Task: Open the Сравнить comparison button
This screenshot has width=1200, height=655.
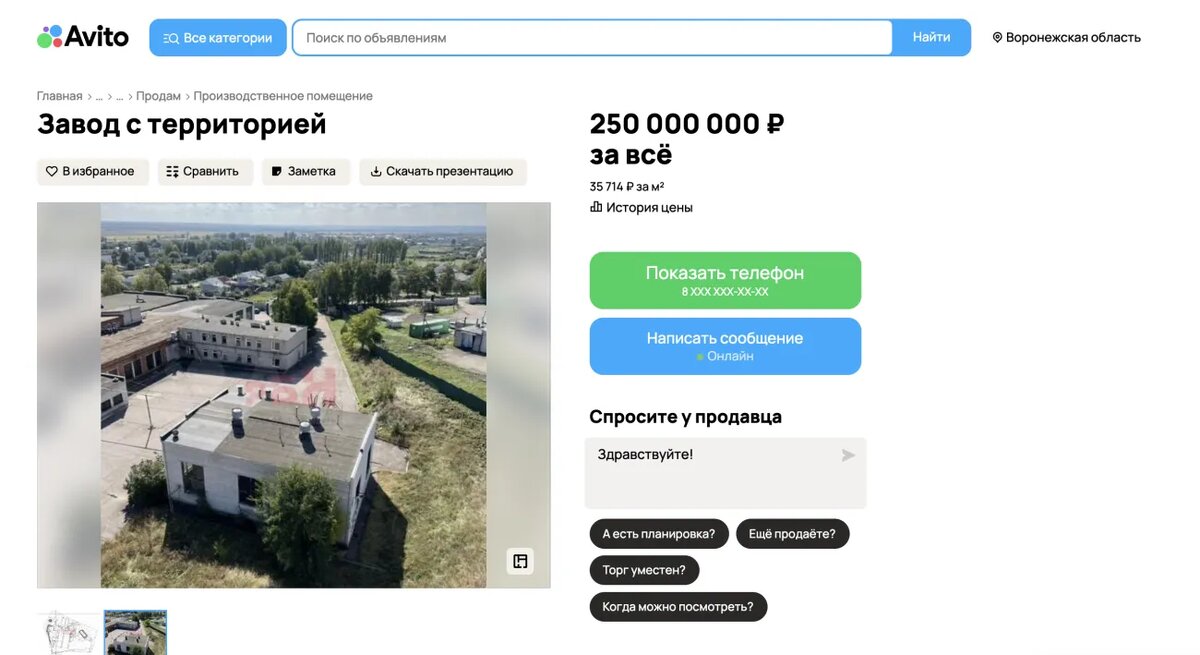Action: (205, 171)
